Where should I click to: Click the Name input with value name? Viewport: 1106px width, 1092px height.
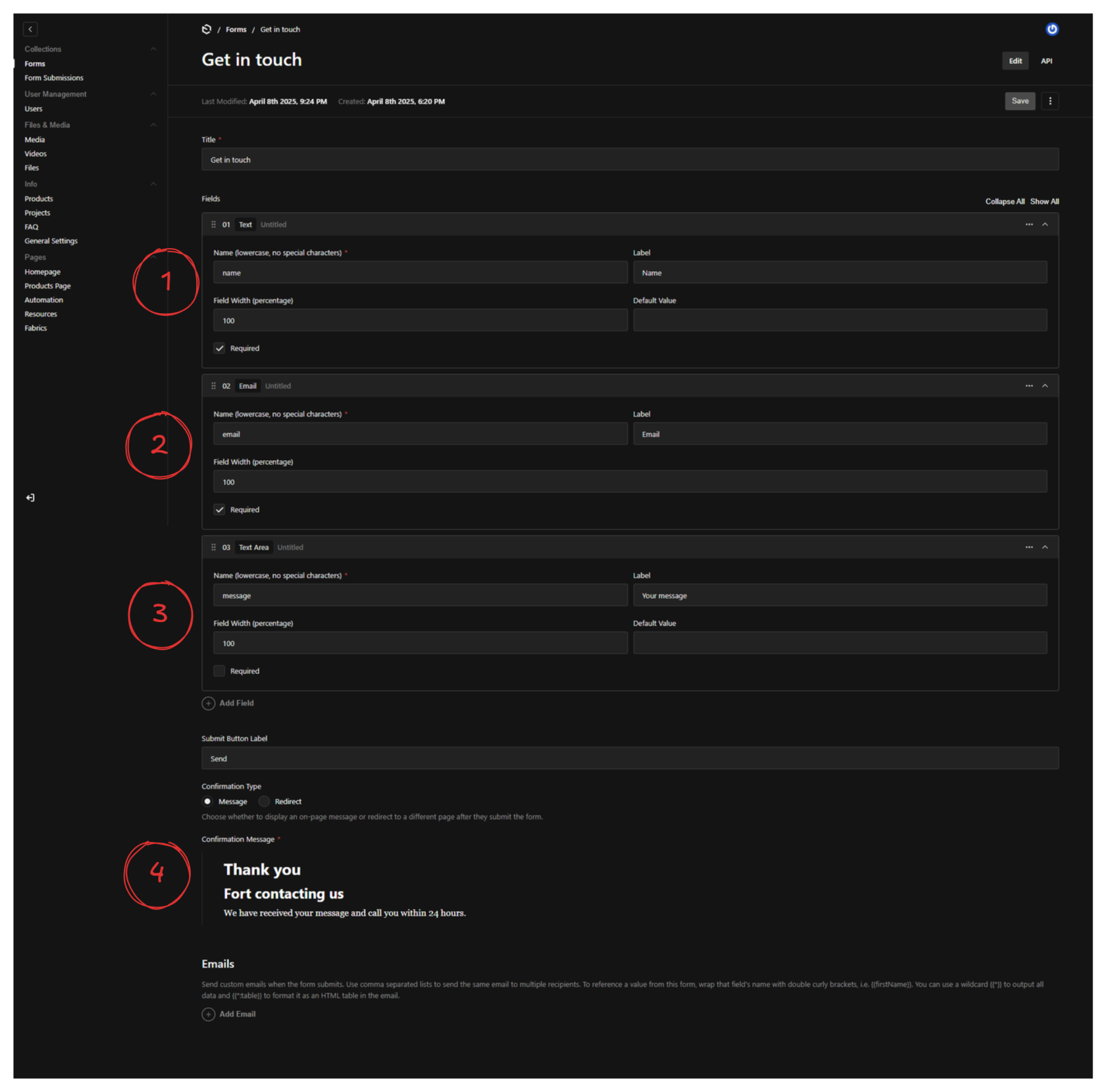click(420, 273)
